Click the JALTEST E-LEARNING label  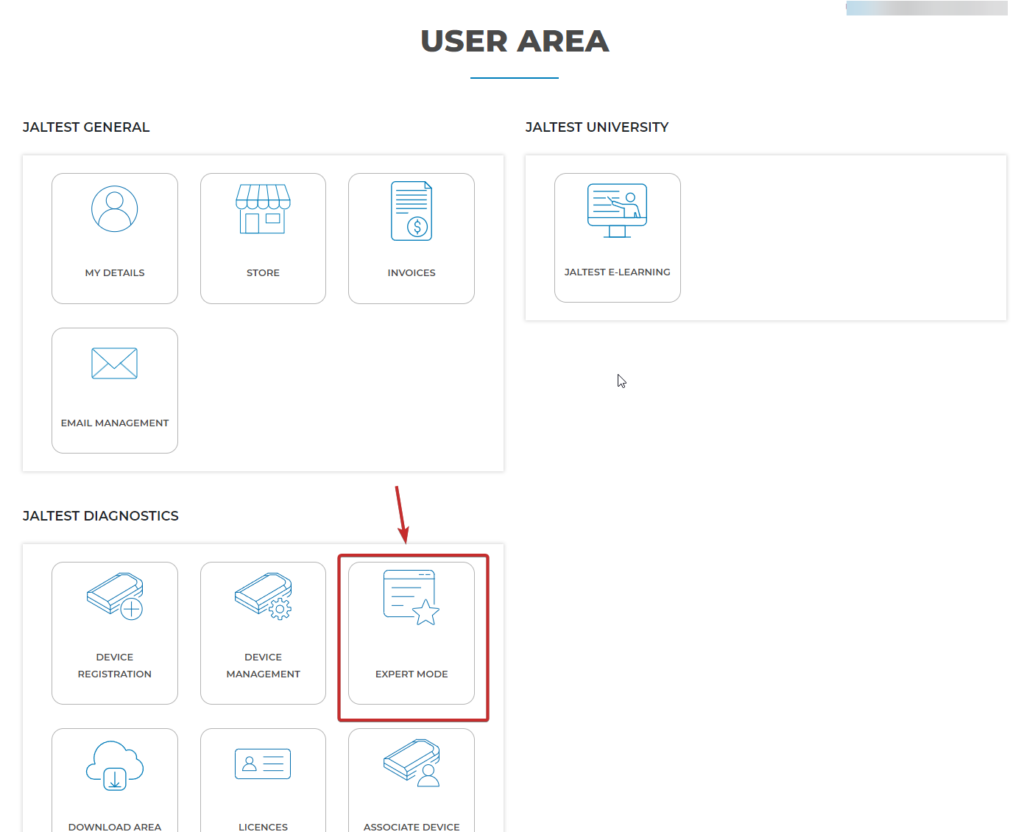(617, 272)
